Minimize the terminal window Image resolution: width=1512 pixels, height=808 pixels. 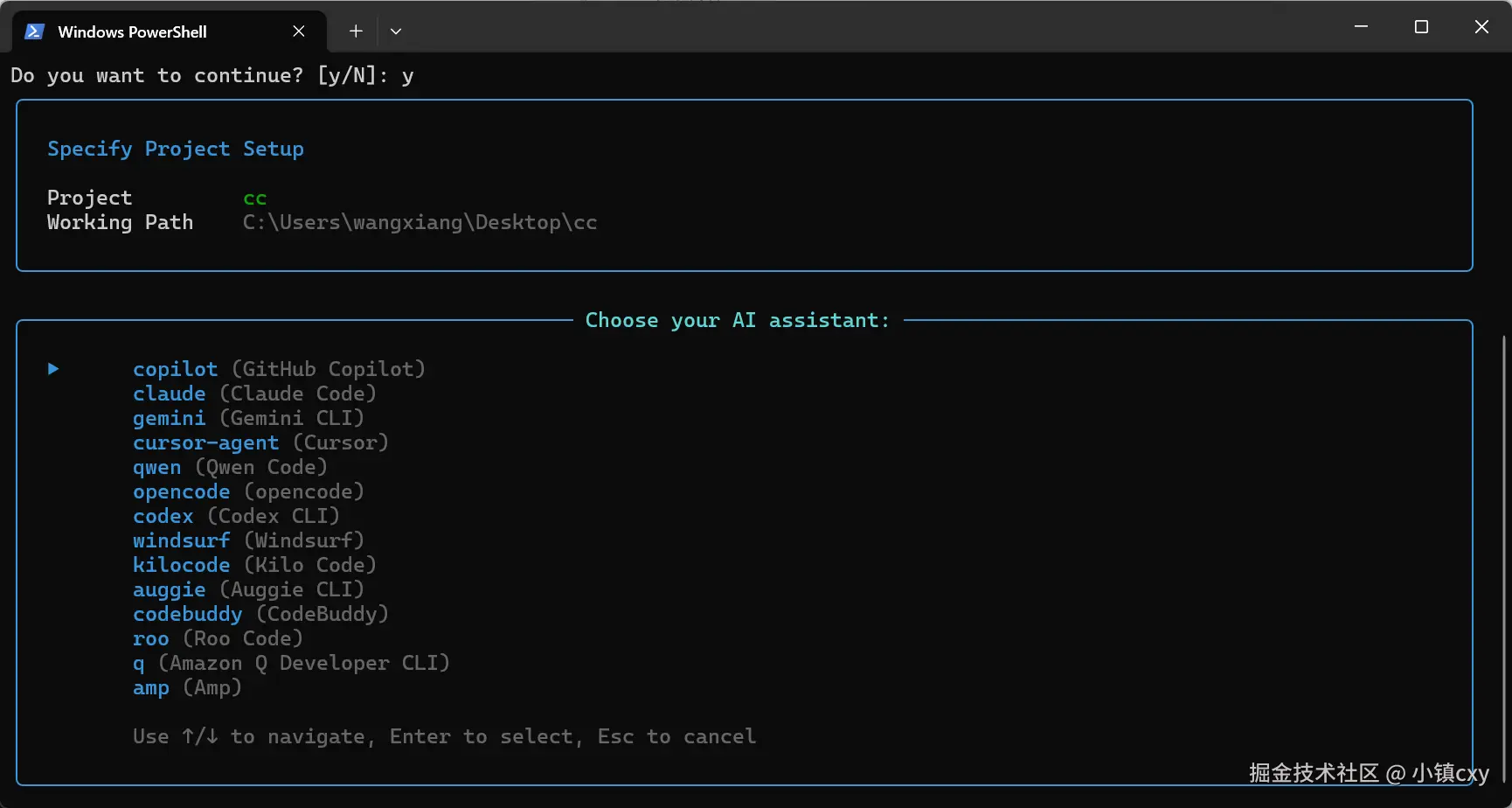point(1361,27)
